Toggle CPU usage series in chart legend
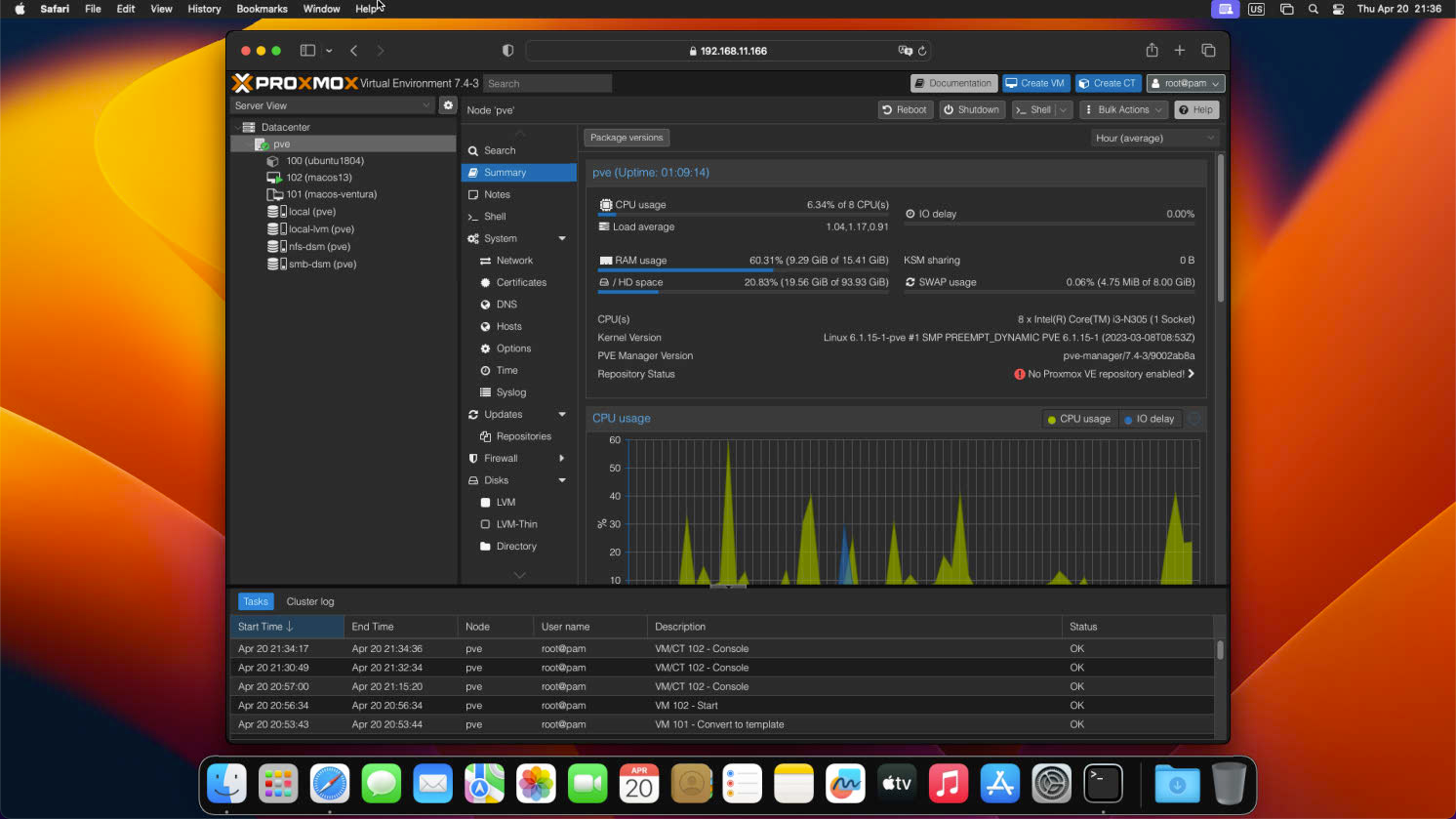Screen dimensions: 1456x819 tap(1078, 419)
